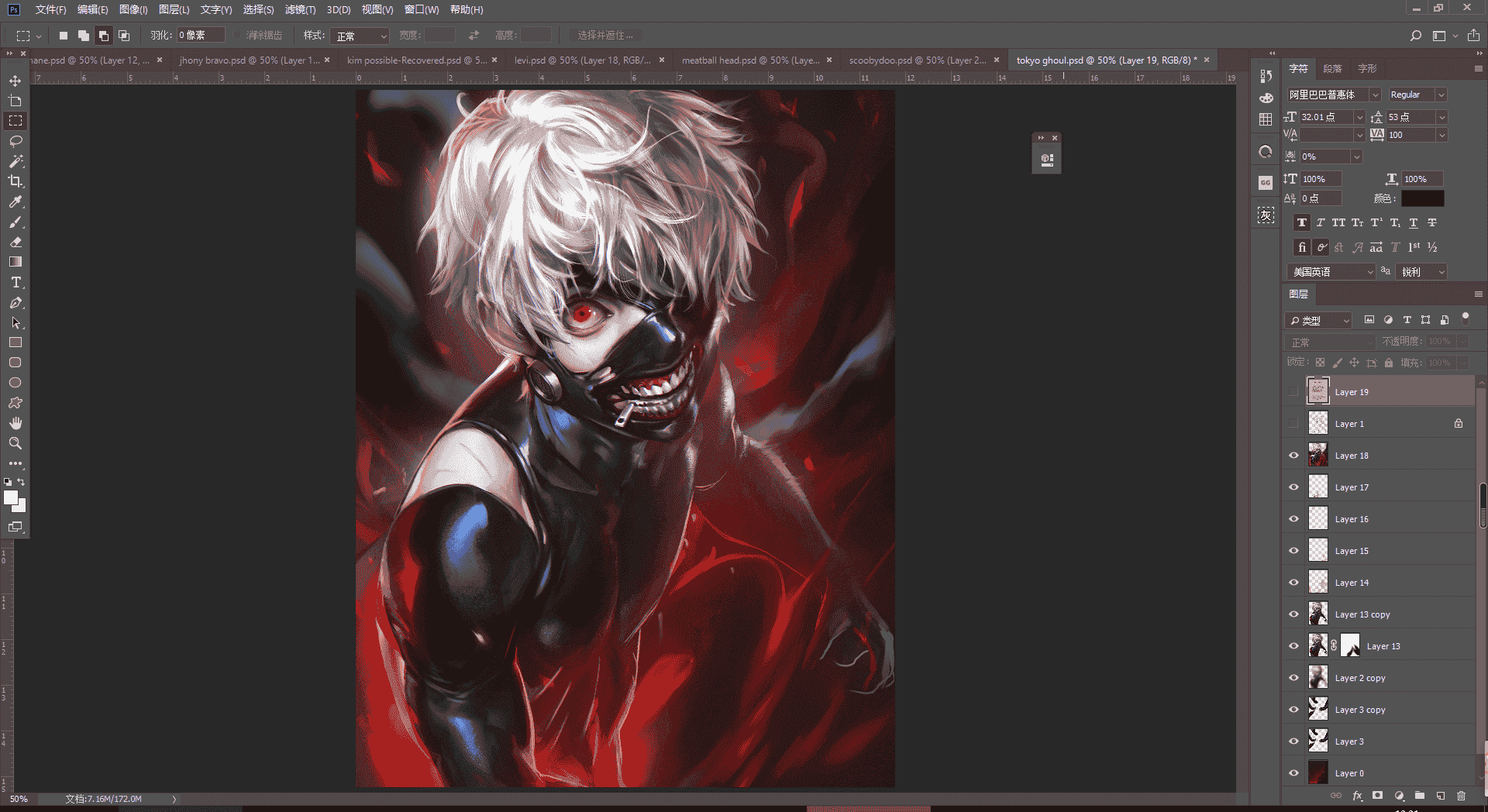Switch to the levi.psd document tab
Viewport: 1488px width, 812px height.
(582, 60)
